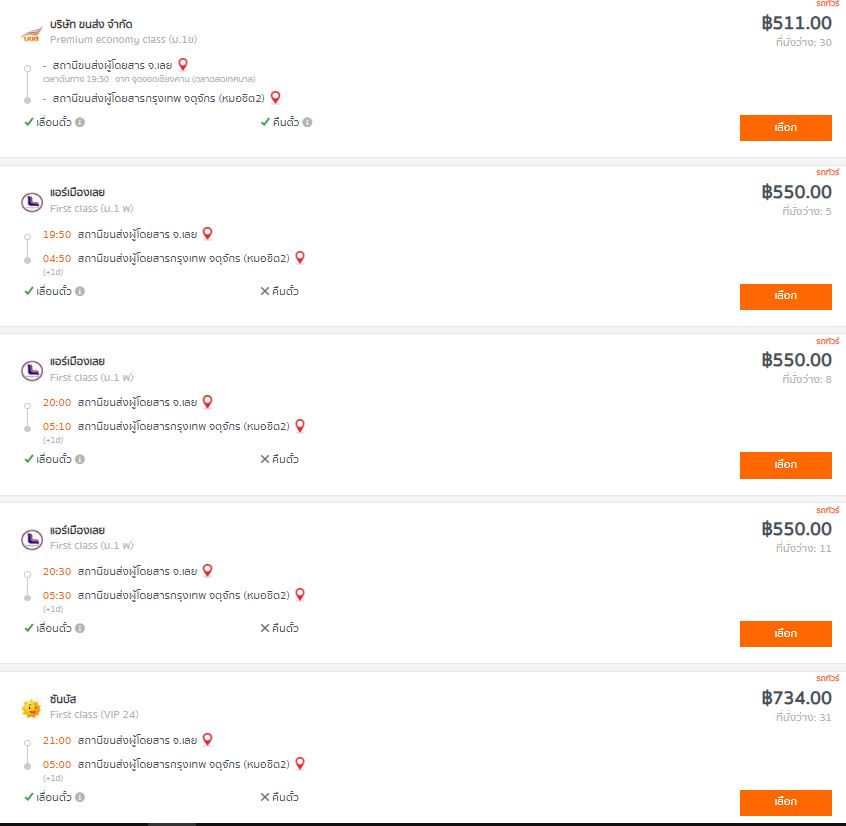Click the map pin for the 19:50 departure station
The height and width of the screenshot is (826, 846).
point(207,234)
